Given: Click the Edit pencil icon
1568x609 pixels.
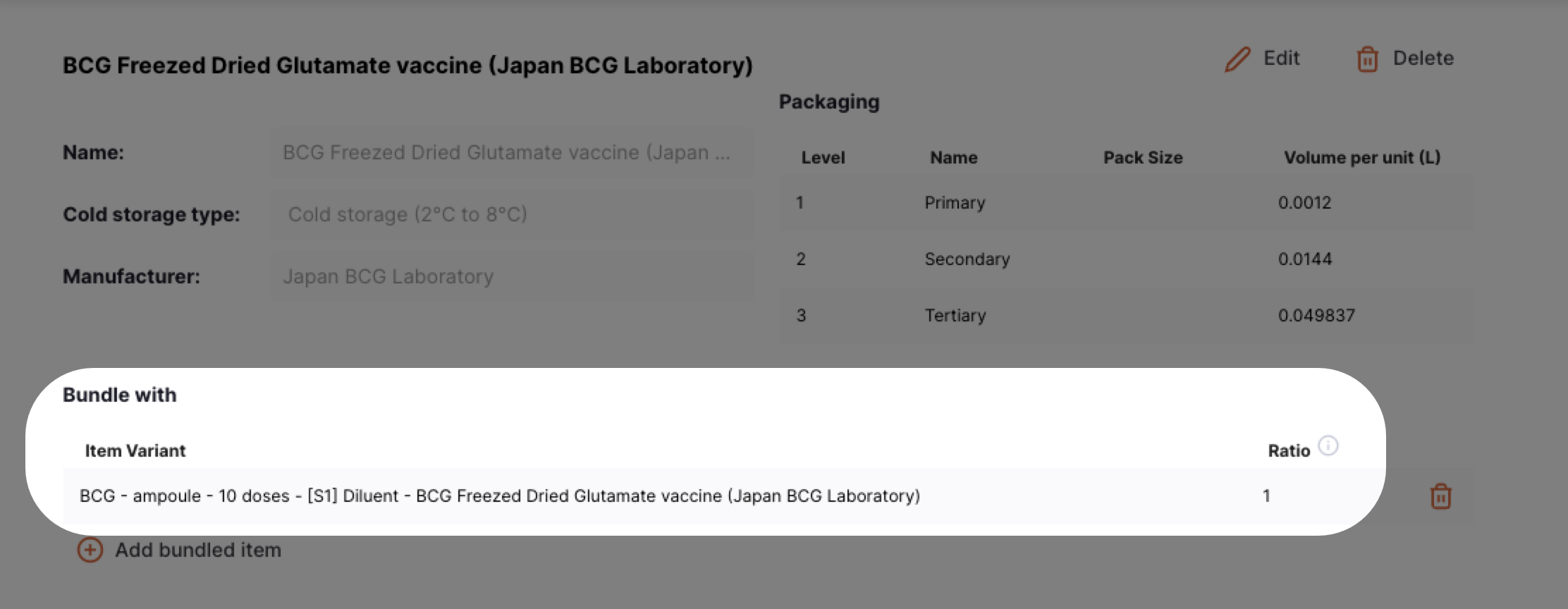Looking at the screenshot, I should click(1237, 59).
